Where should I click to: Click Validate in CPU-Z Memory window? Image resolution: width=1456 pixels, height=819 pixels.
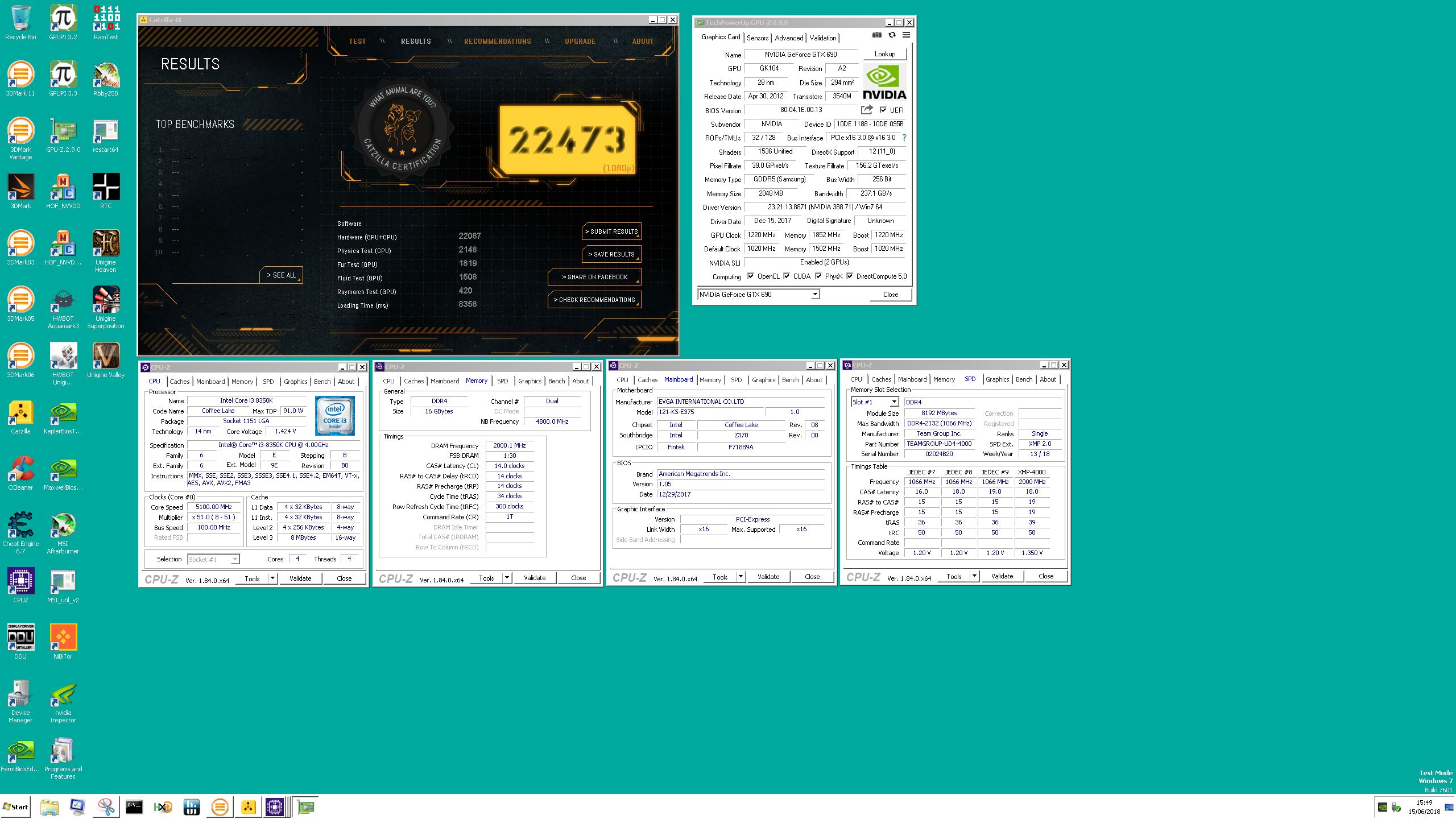click(534, 578)
